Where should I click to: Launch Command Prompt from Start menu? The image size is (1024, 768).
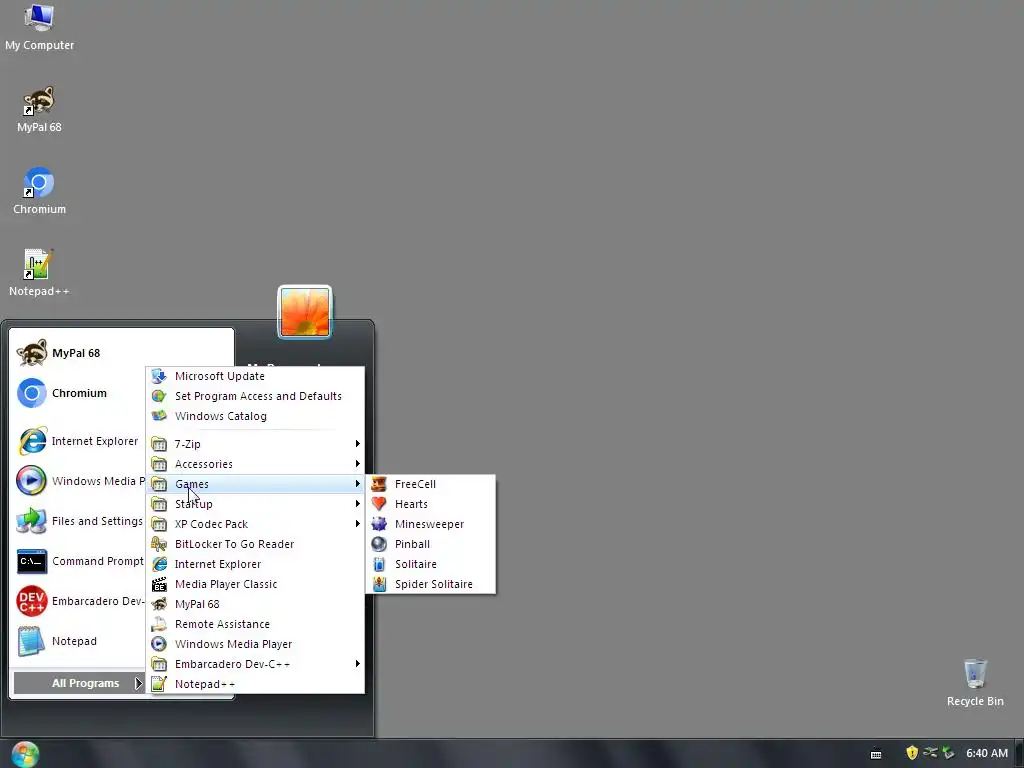click(x=78, y=562)
